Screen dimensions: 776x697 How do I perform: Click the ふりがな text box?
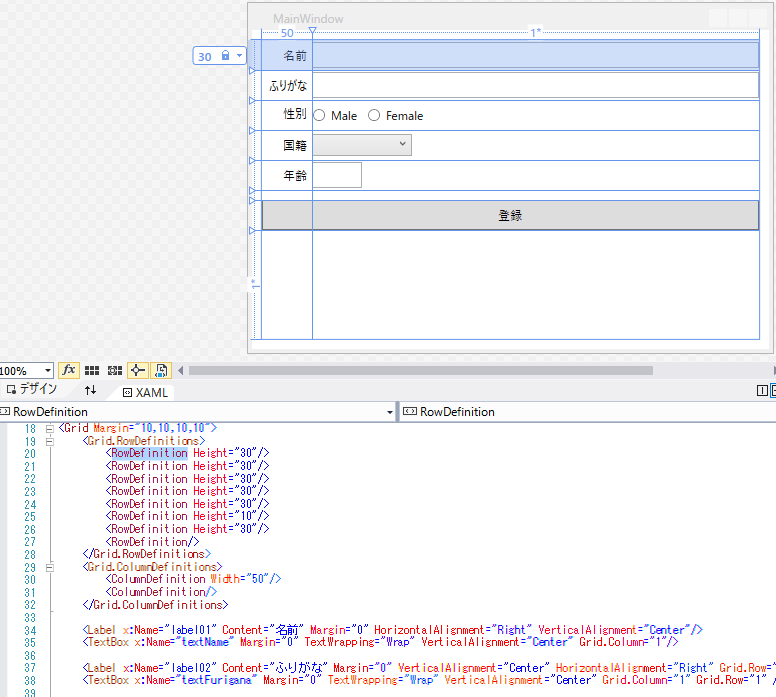coord(535,85)
